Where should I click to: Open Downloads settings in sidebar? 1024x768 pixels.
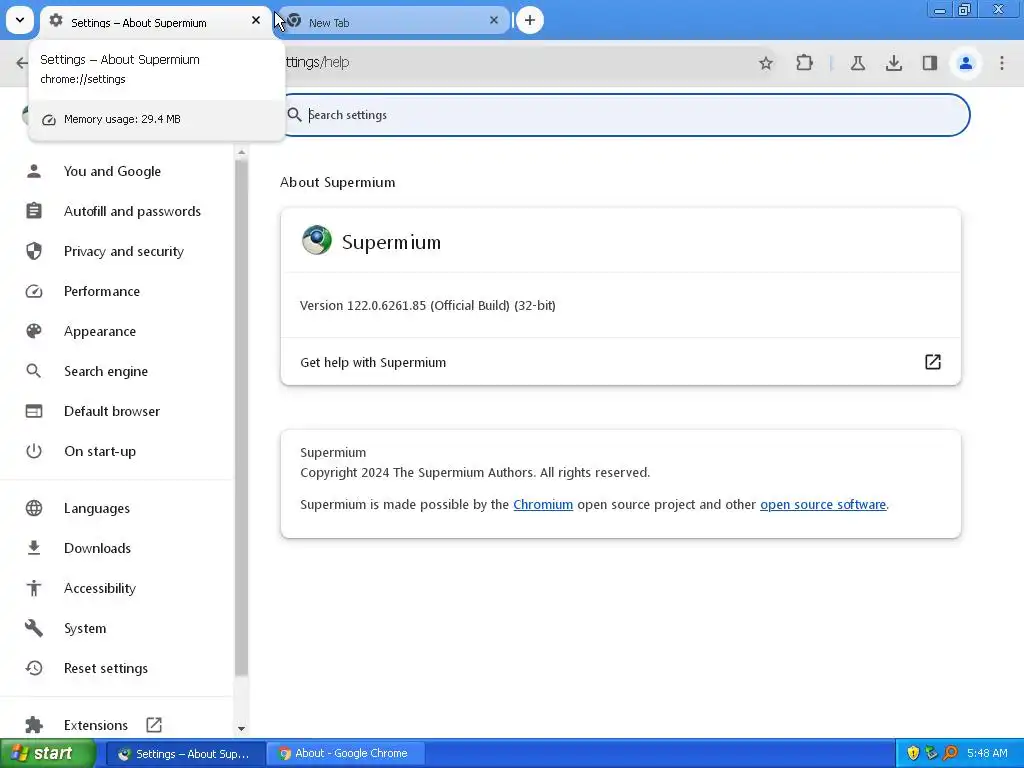pyautogui.click(x=97, y=548)
